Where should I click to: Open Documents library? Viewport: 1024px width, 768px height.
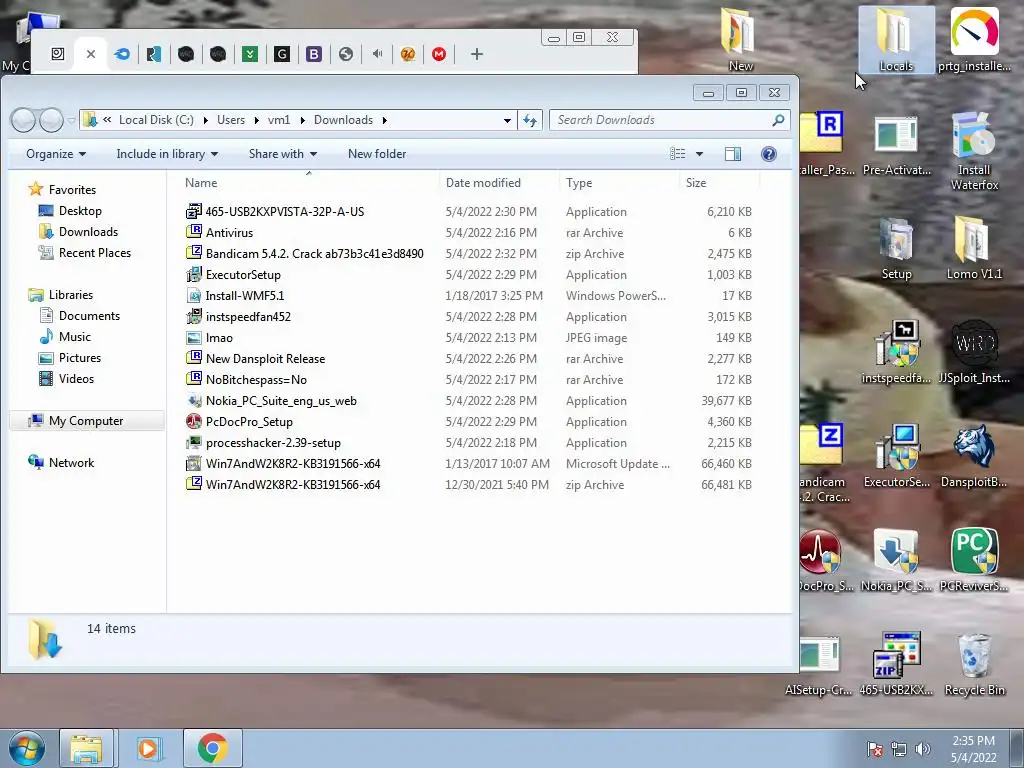pyautogui.click(x=89, y=316)
